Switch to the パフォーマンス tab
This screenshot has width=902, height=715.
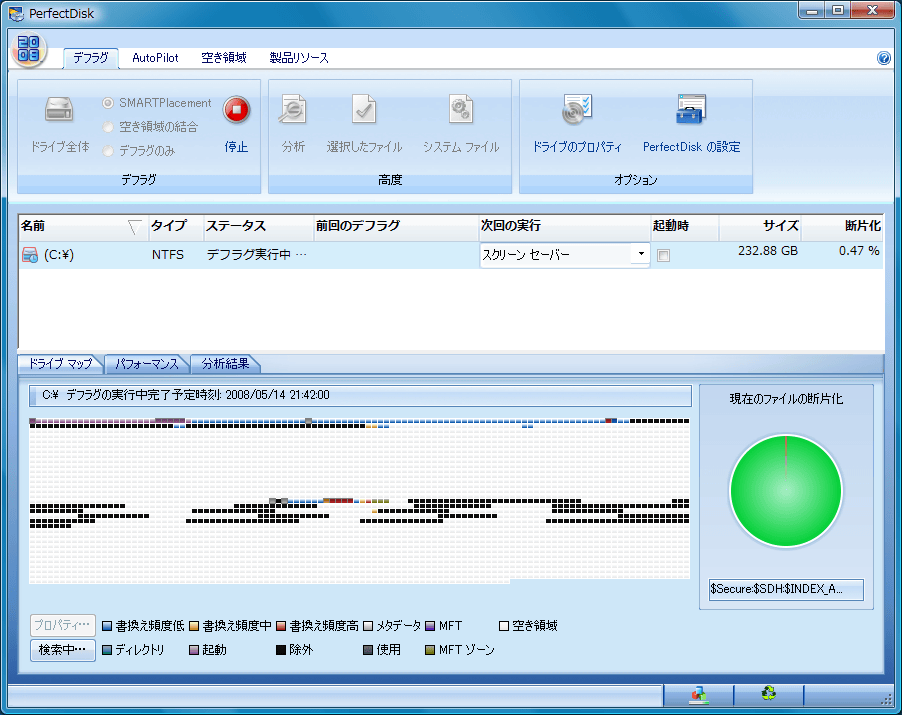click(147, 364)
